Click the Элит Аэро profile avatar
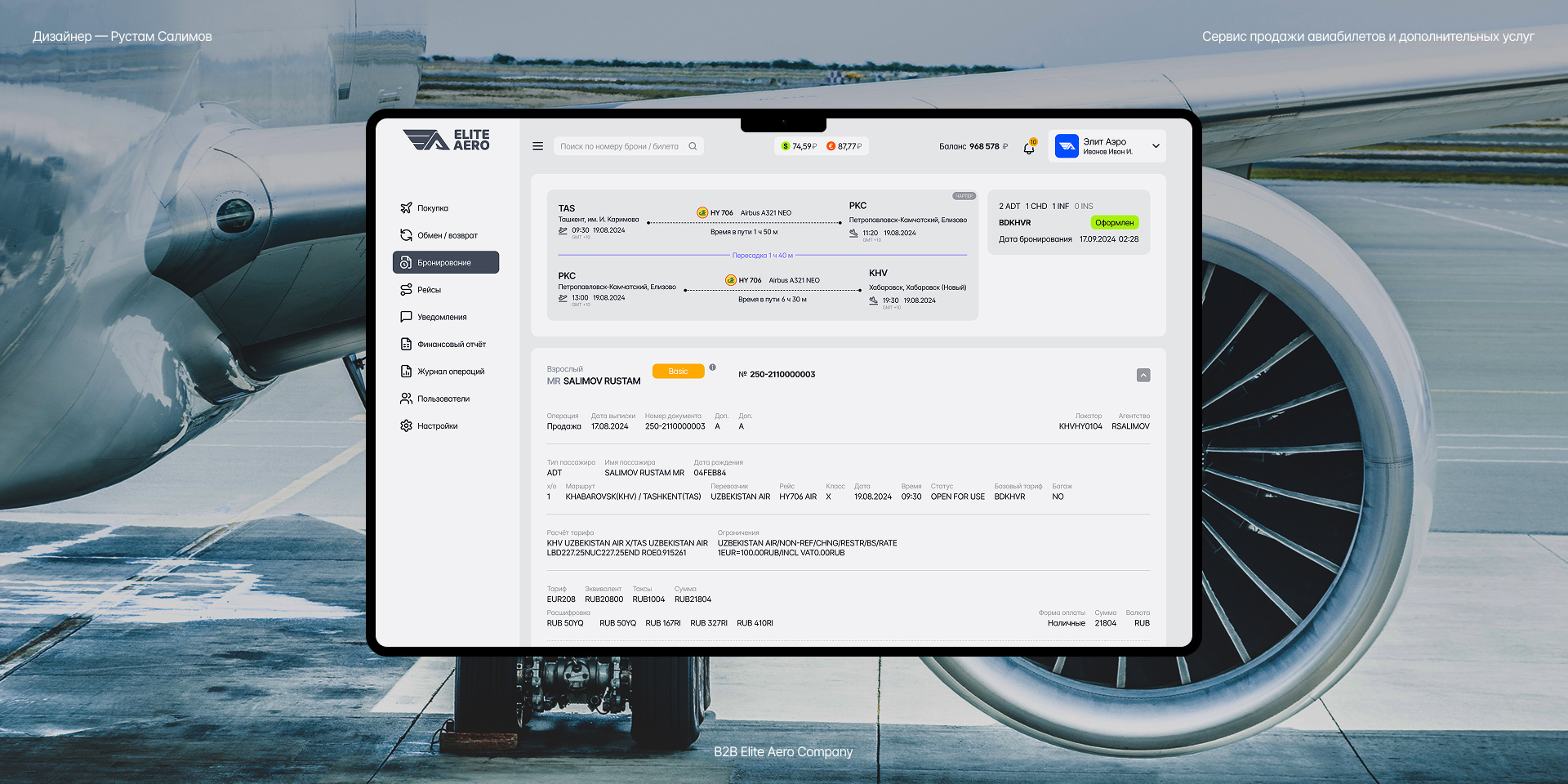The image size is (1568, 784). 1067,146
